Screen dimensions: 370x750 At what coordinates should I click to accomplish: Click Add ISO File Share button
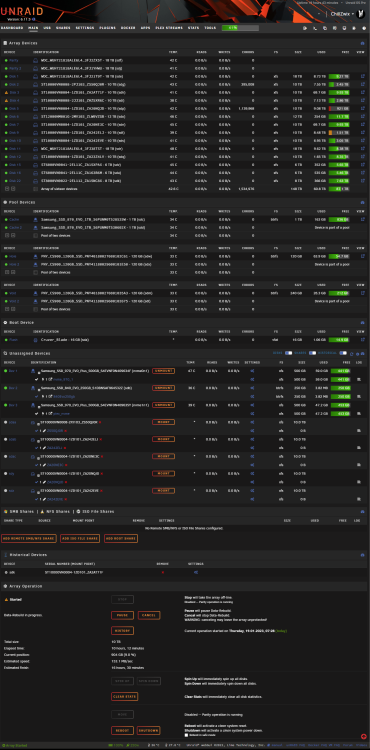tap(80, 539)
